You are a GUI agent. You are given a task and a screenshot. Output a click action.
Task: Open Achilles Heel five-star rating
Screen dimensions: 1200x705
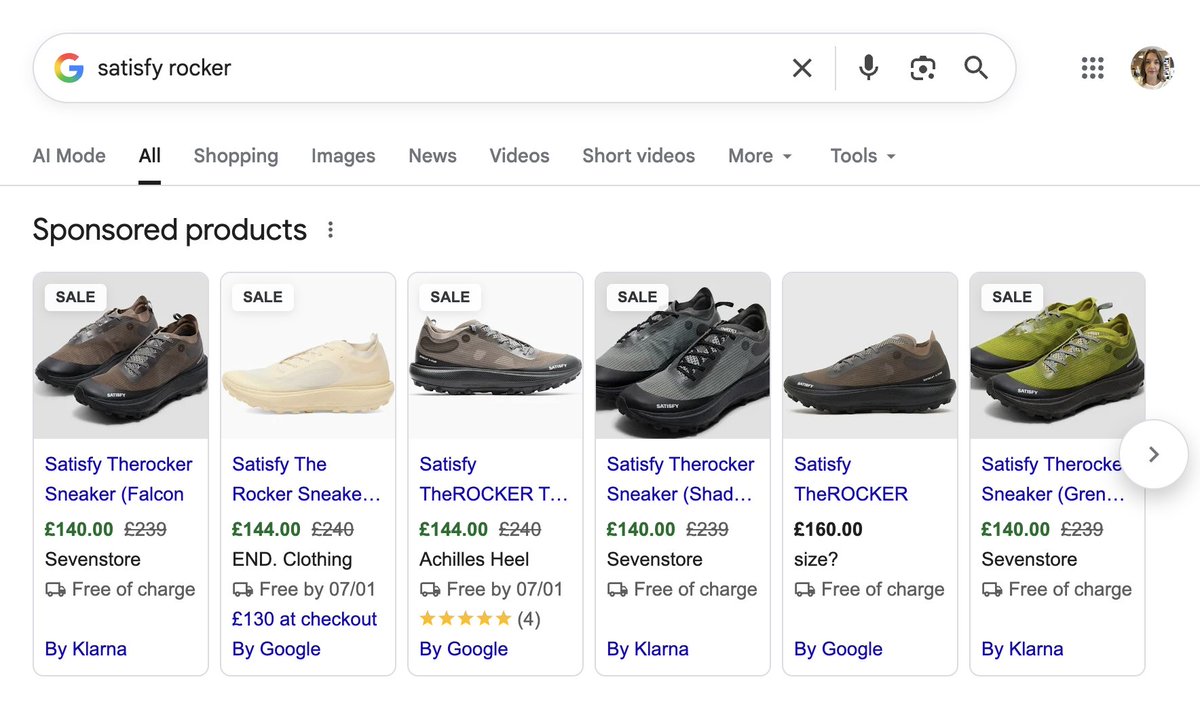pos(480,619)
